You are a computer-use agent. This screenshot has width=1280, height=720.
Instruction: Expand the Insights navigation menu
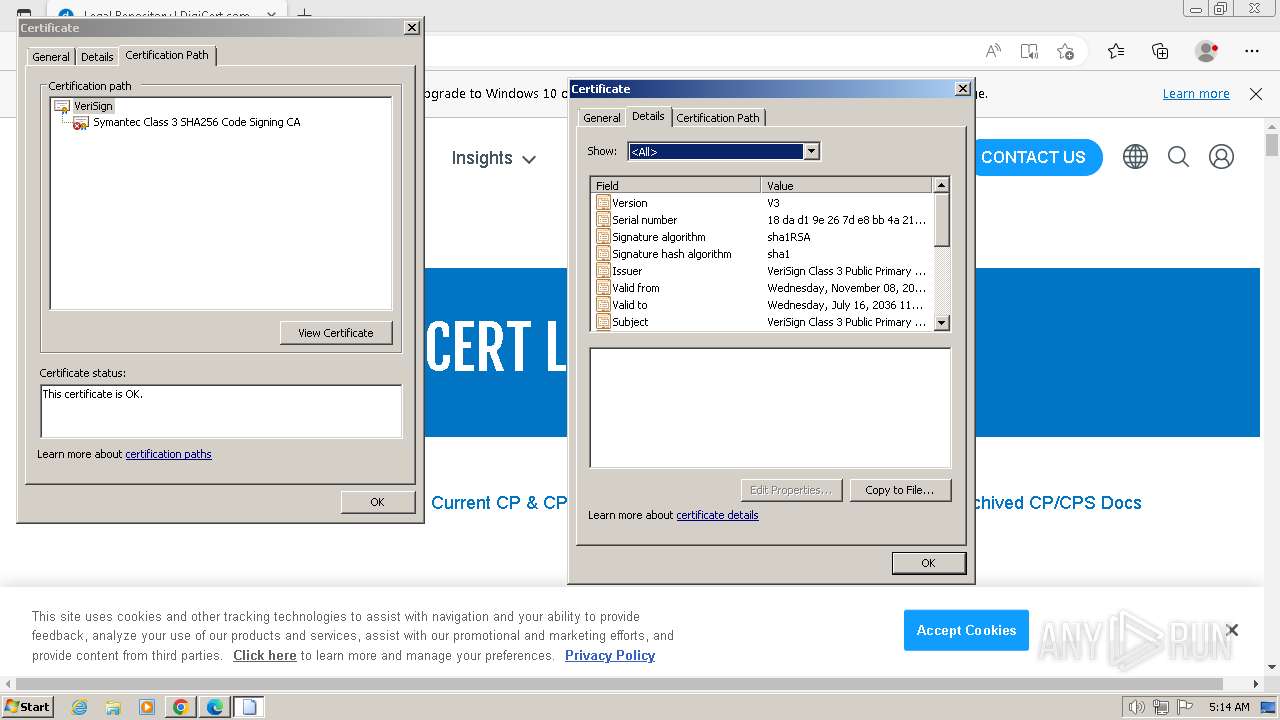tap(493, 158)
